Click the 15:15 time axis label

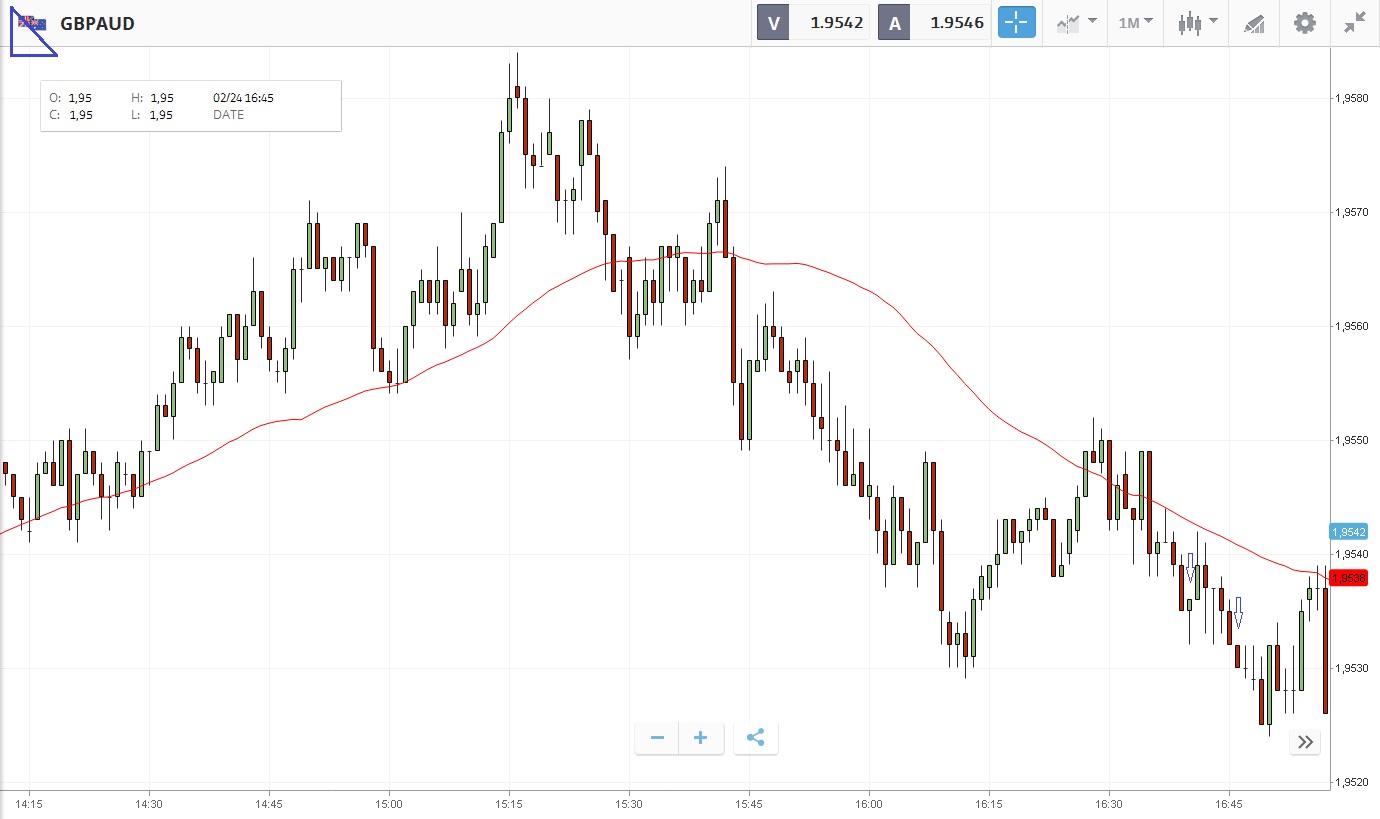tap(509, 803)
